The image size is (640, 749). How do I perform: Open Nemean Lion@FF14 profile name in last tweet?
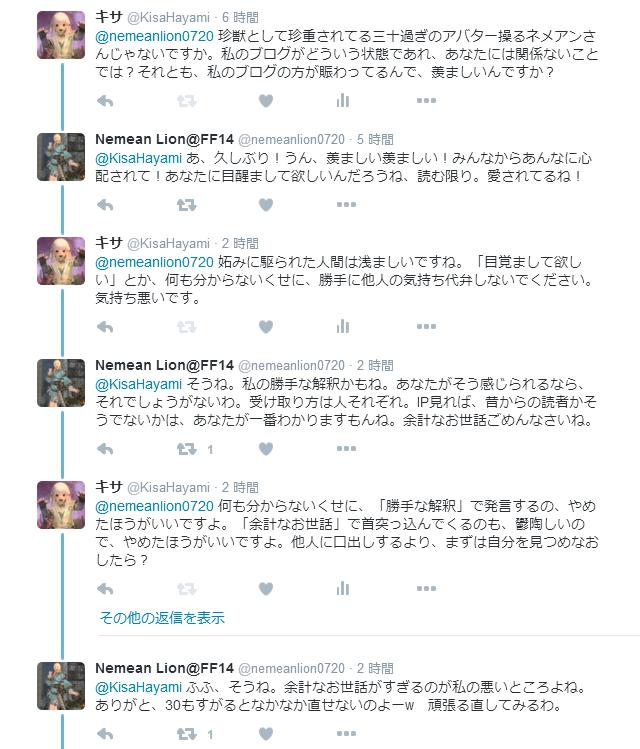[164, 668]
